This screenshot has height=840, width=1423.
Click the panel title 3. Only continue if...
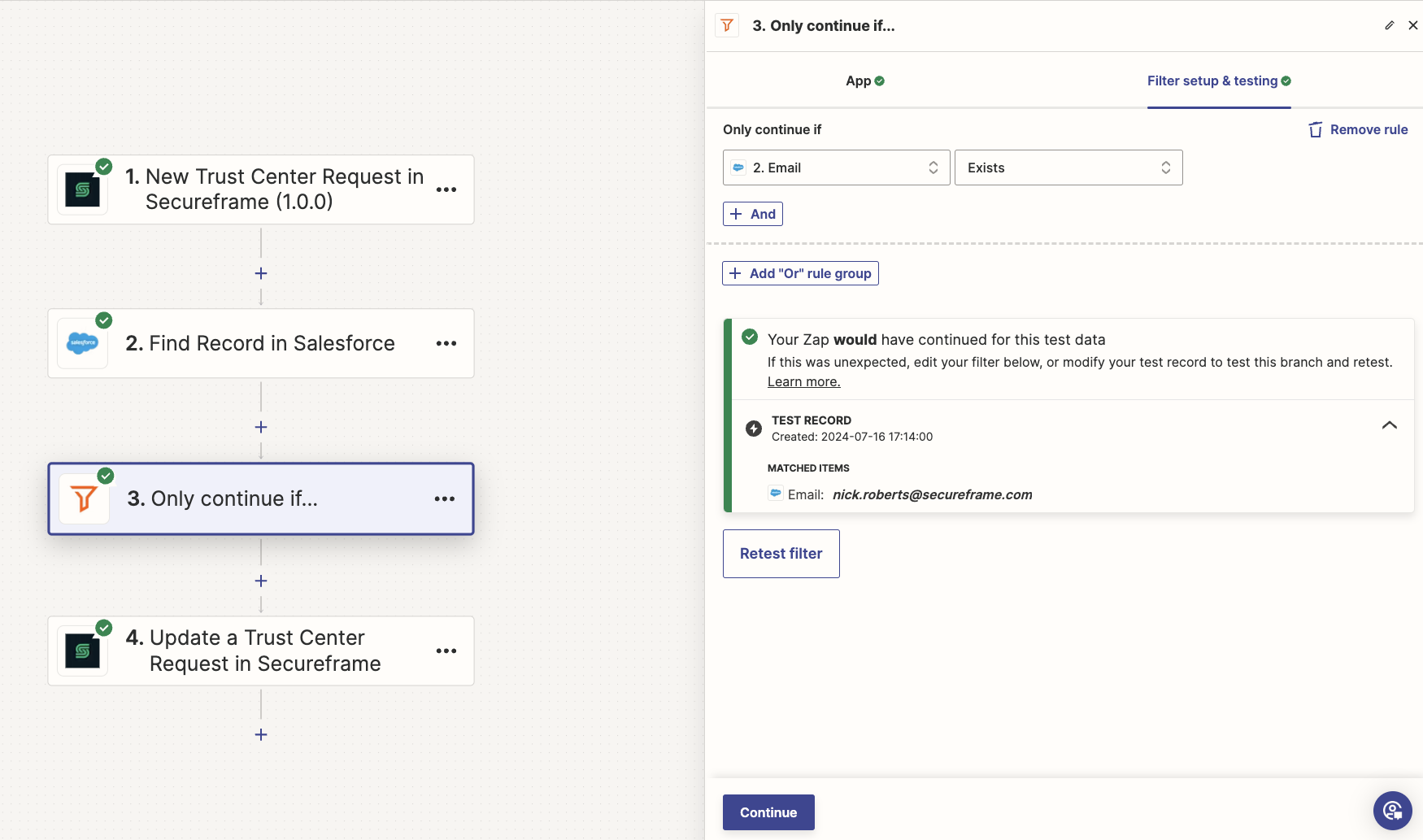(824, 25)
